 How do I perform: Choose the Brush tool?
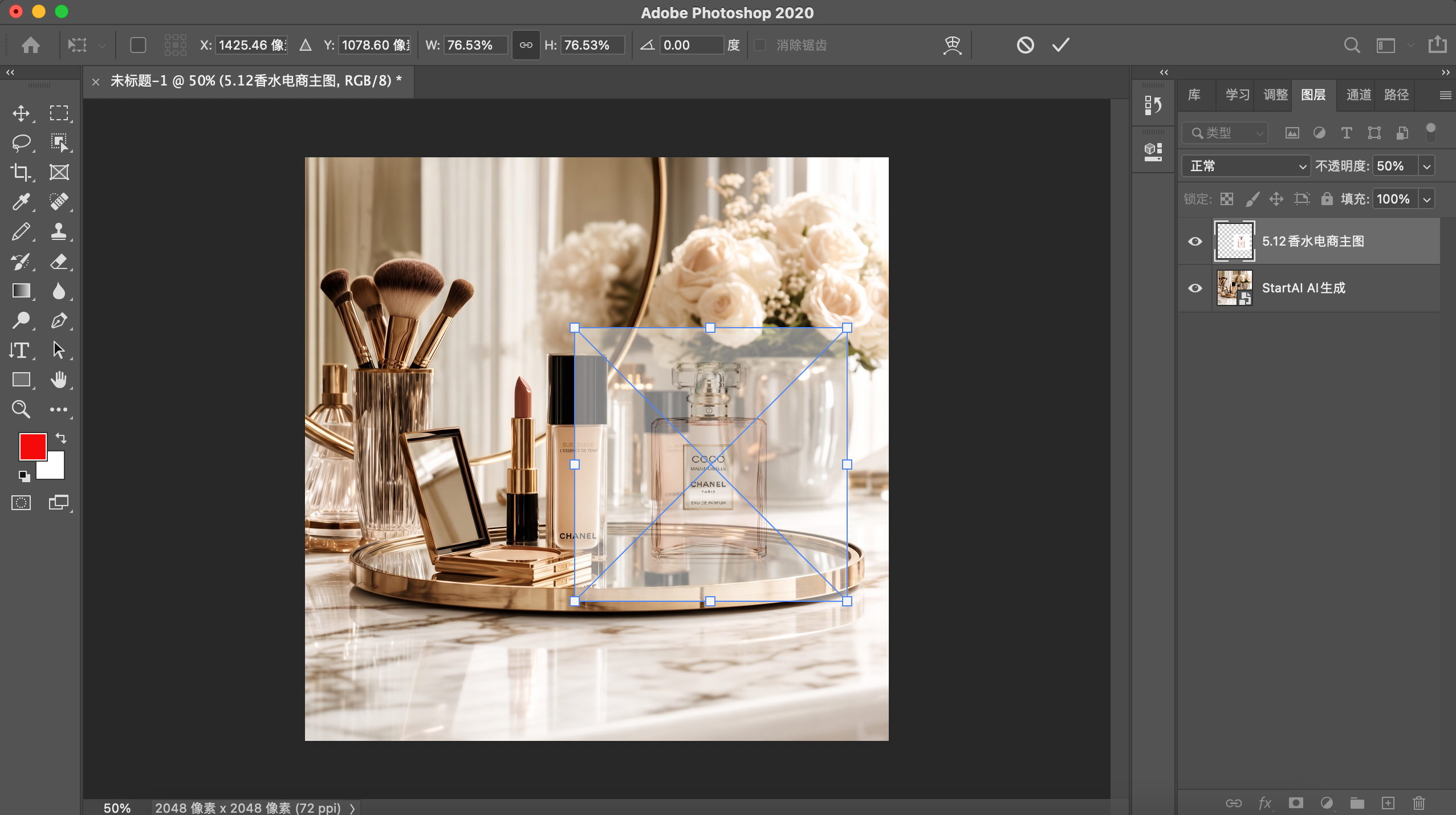click(x=21, y=231)
